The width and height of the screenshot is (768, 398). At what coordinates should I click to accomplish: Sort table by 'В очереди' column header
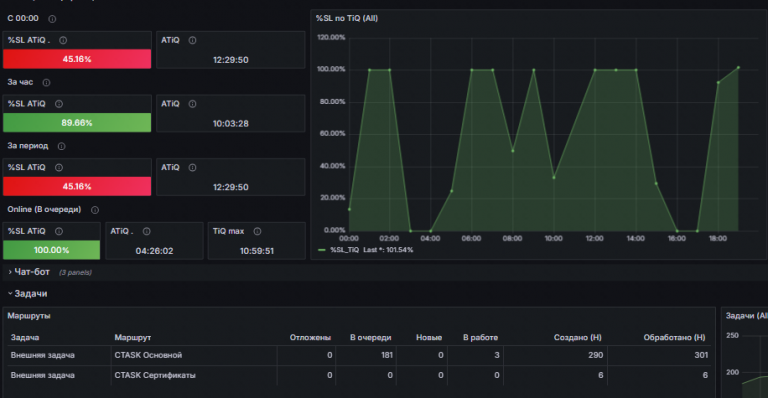(370, 338)
